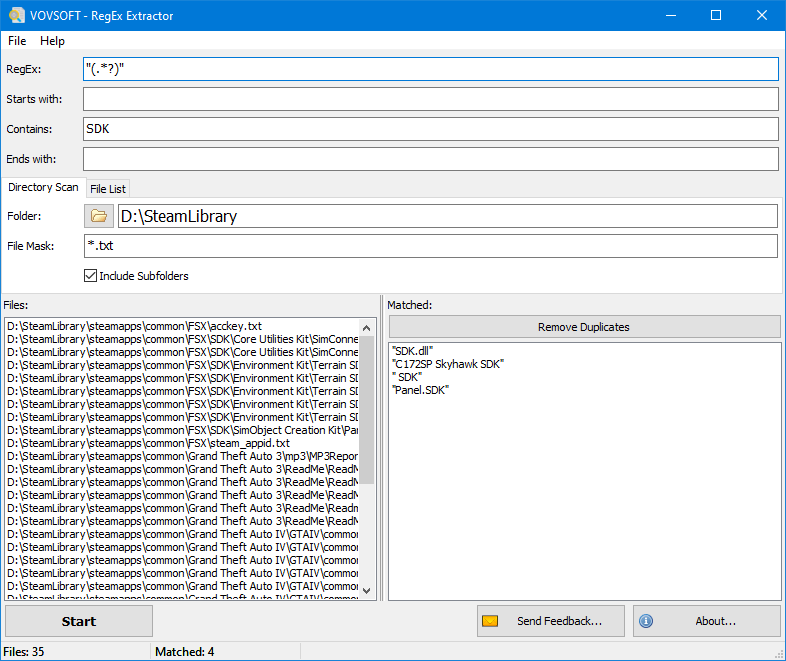Select the steam_appid.txt file row
The height and width of the screenshot is (661, 786).
pyautogui.click(x=182, y=444)
